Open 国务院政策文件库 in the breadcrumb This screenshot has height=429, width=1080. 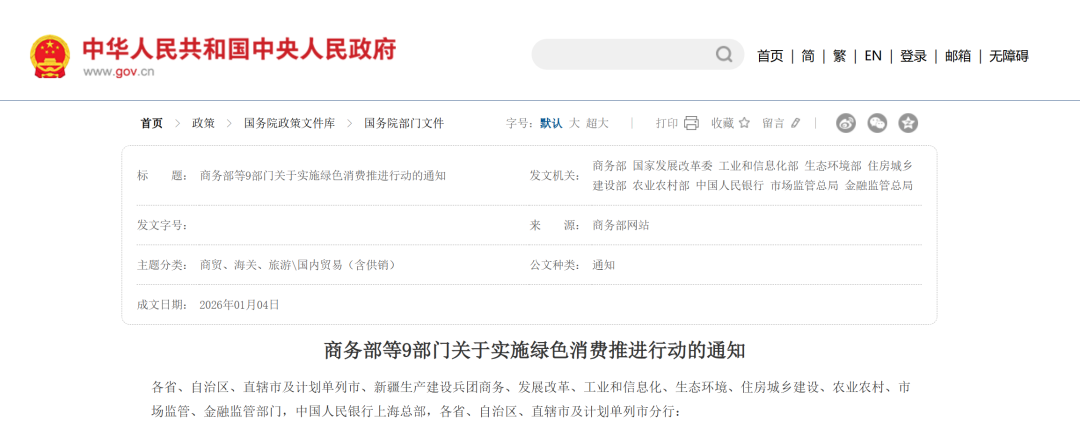tap(289, 123)
